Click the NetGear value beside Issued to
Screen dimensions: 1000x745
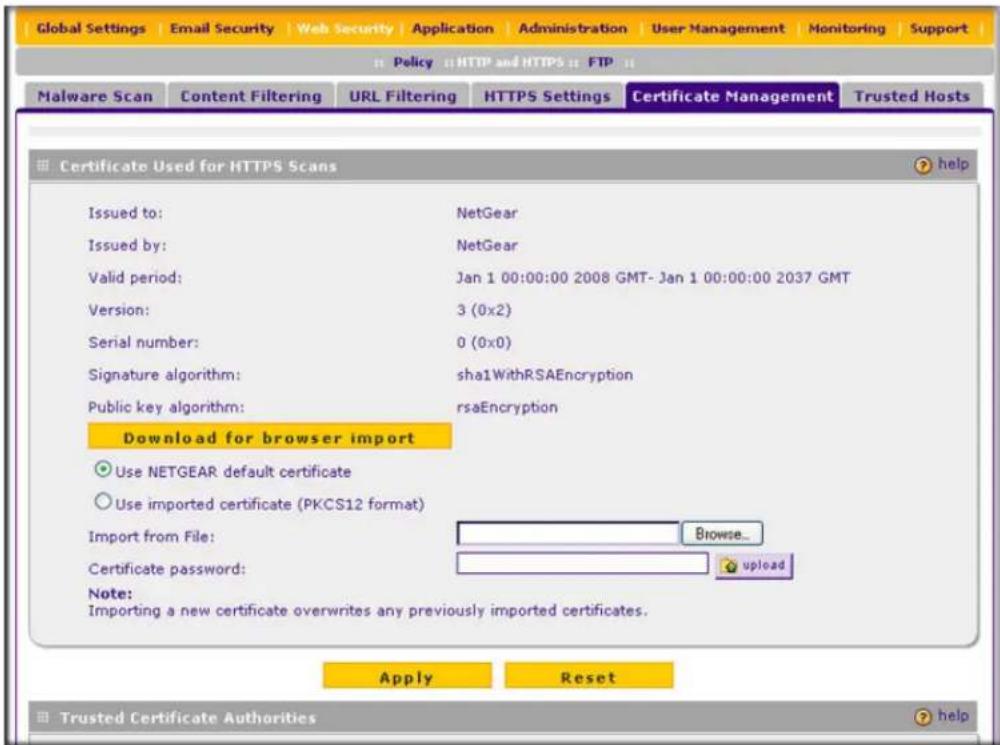[x=487, y=213]
